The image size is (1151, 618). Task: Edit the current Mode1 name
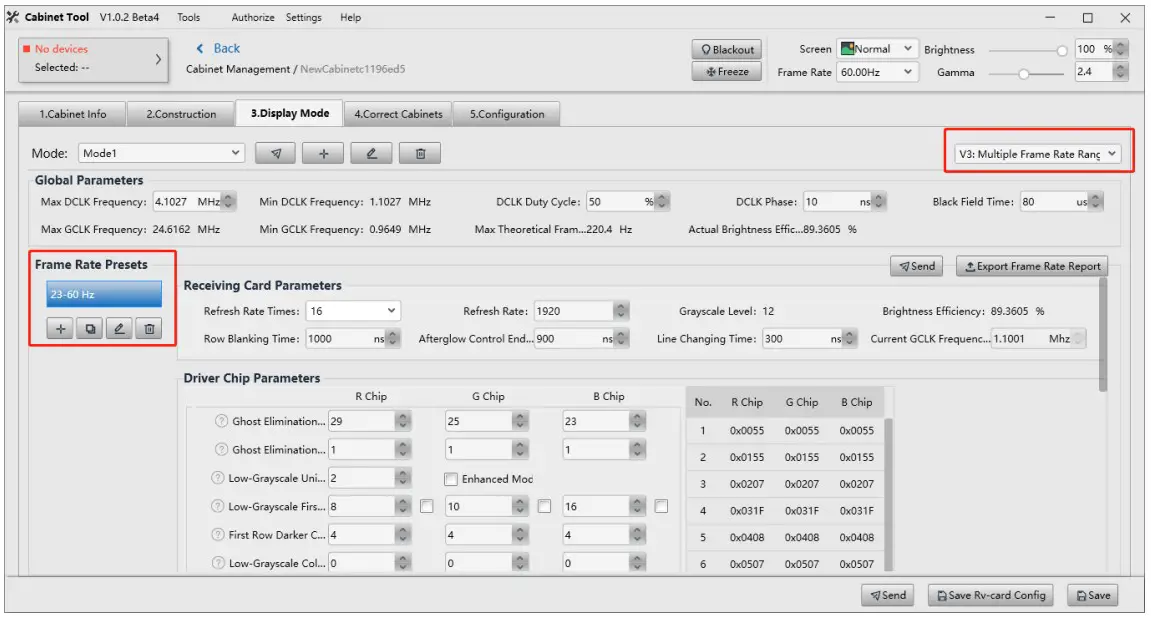point(371,153)
